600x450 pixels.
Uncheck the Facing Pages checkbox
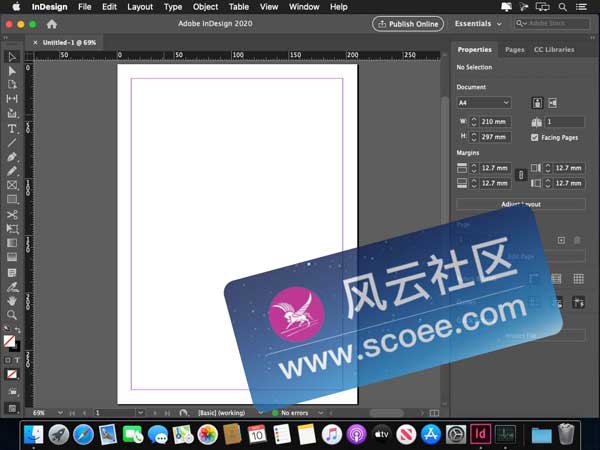pyautogui.click(x=535, y=137)
